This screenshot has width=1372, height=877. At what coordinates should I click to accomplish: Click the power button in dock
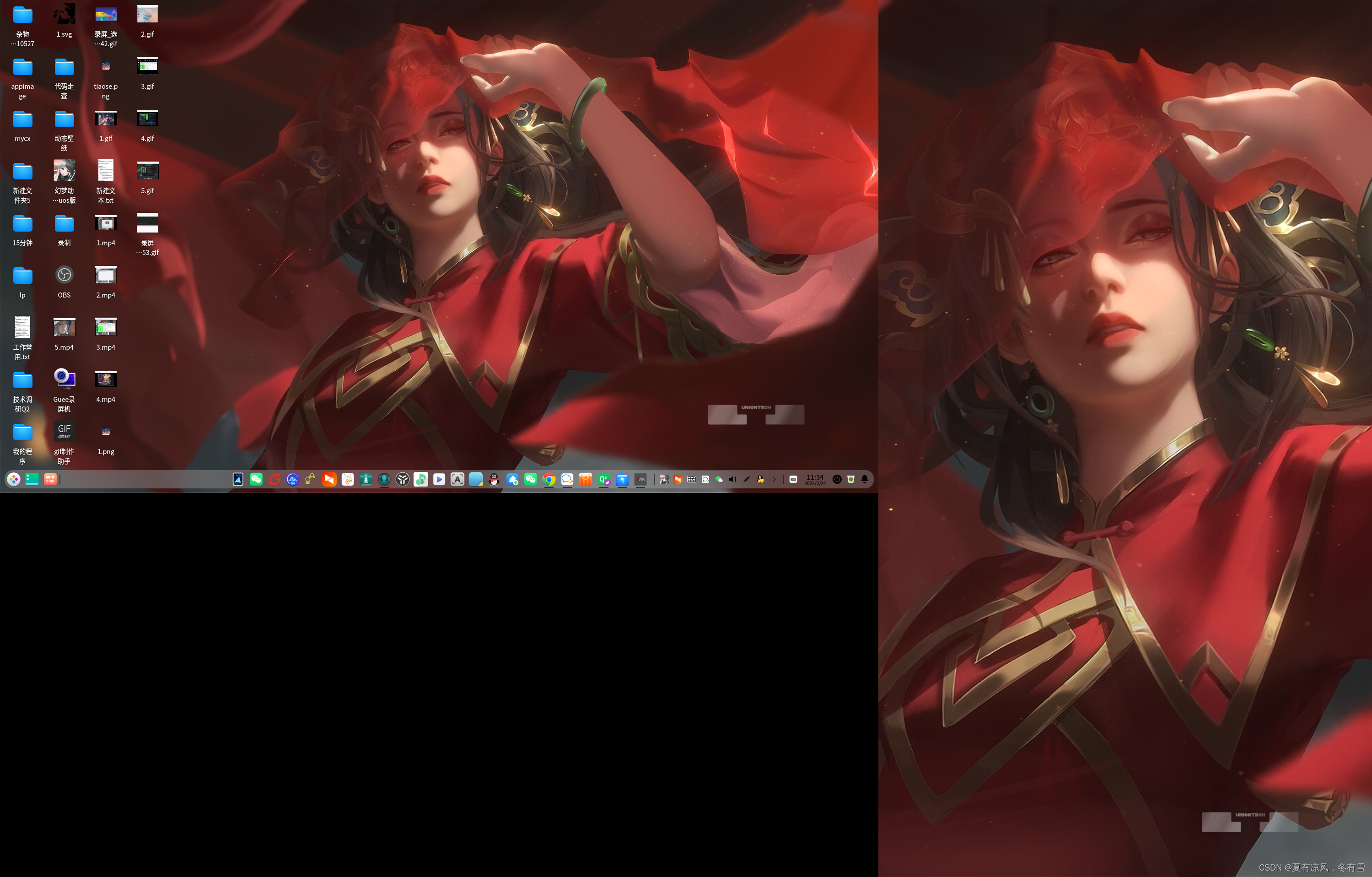[x=837, y=480]
